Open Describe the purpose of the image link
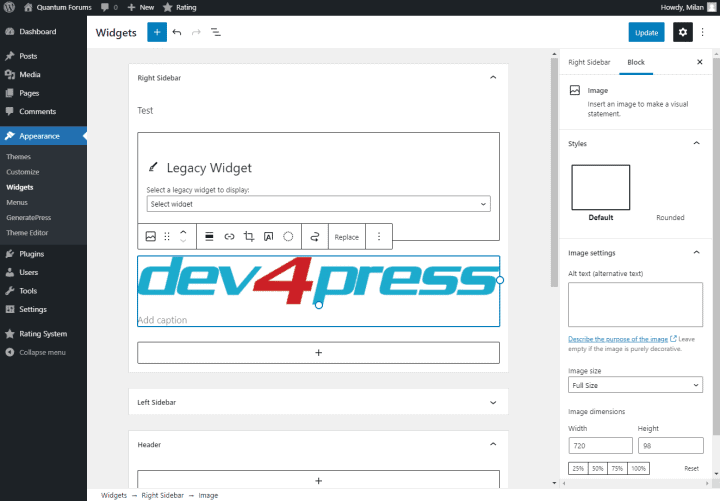The width and height of the screenshot is (720, 501). 622,339
